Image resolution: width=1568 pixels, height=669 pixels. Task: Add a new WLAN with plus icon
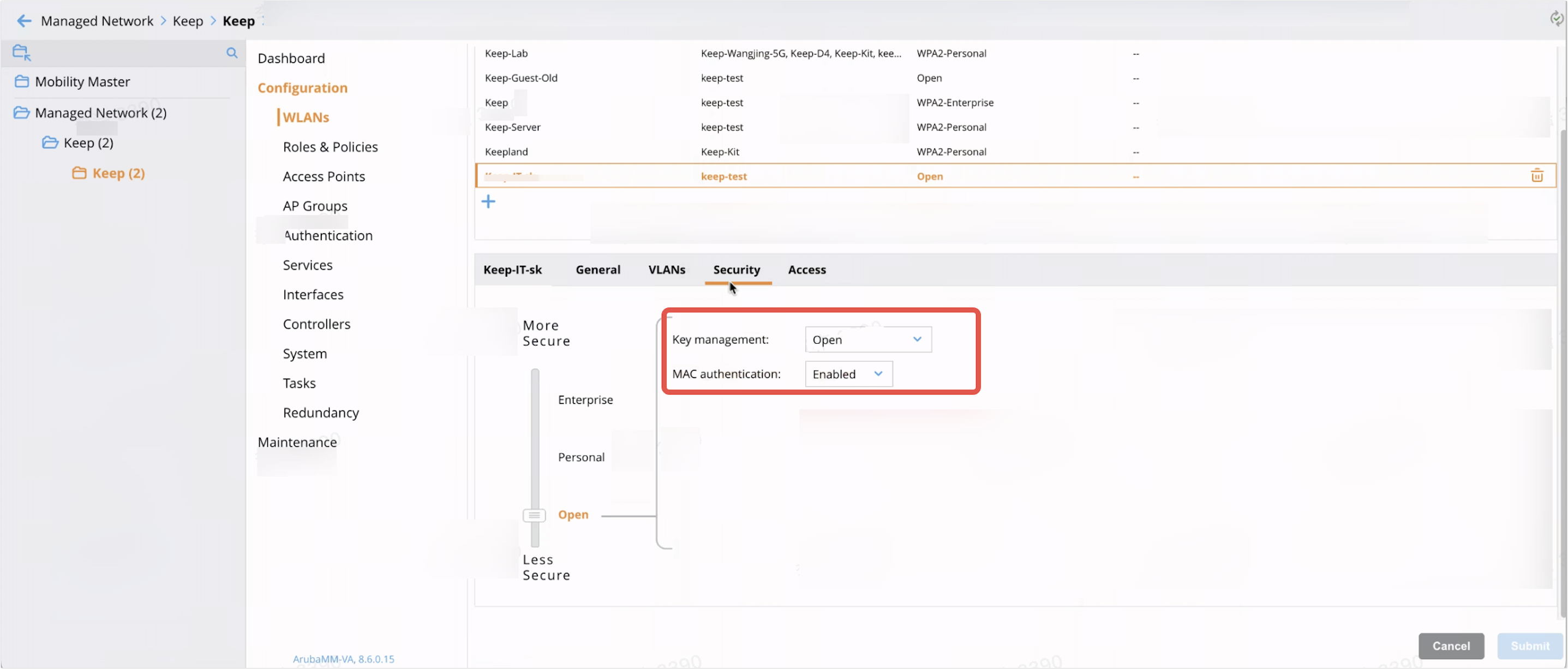pyautogui.click(x=488, y=201)
